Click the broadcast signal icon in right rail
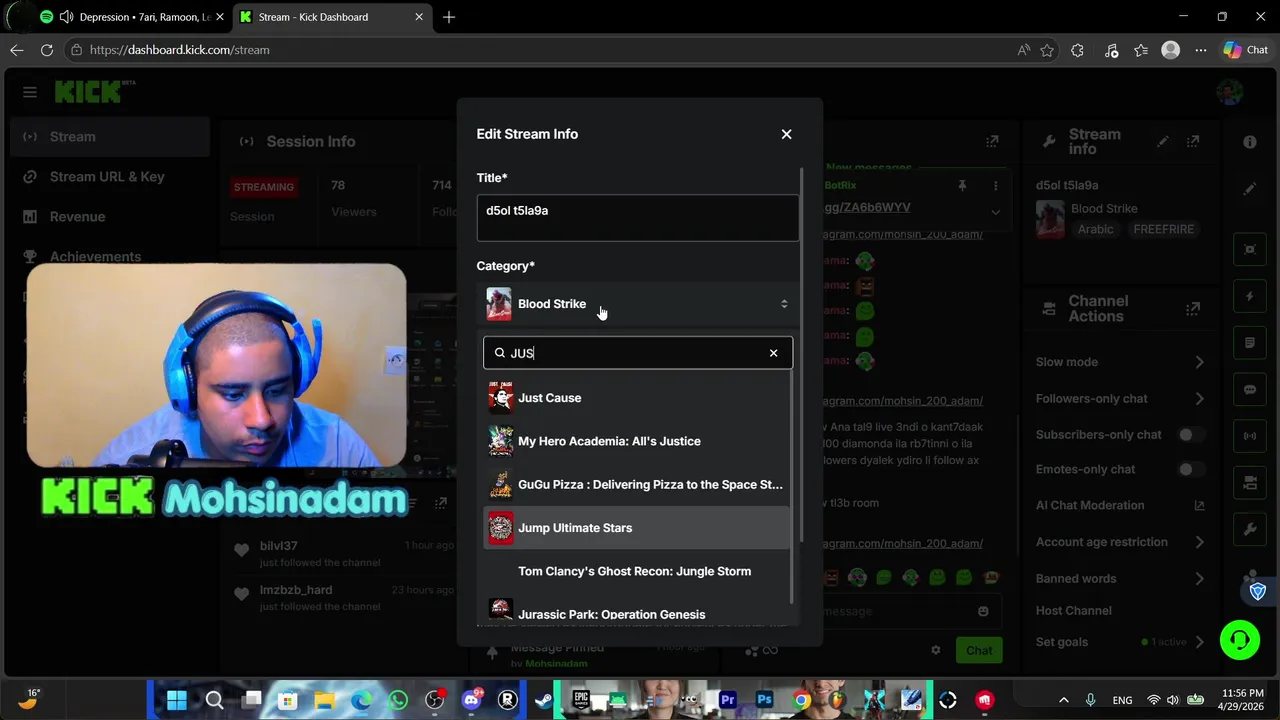 coord(1250,436)
